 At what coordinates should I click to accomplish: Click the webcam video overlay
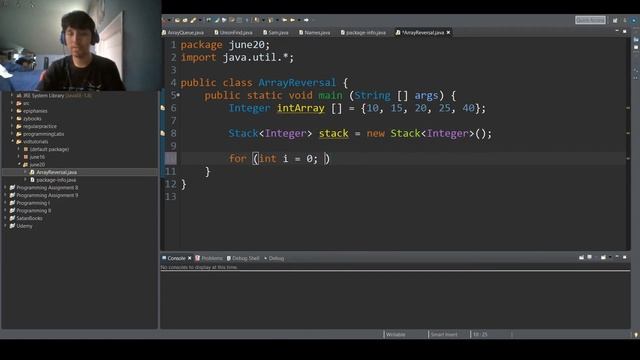80,45
